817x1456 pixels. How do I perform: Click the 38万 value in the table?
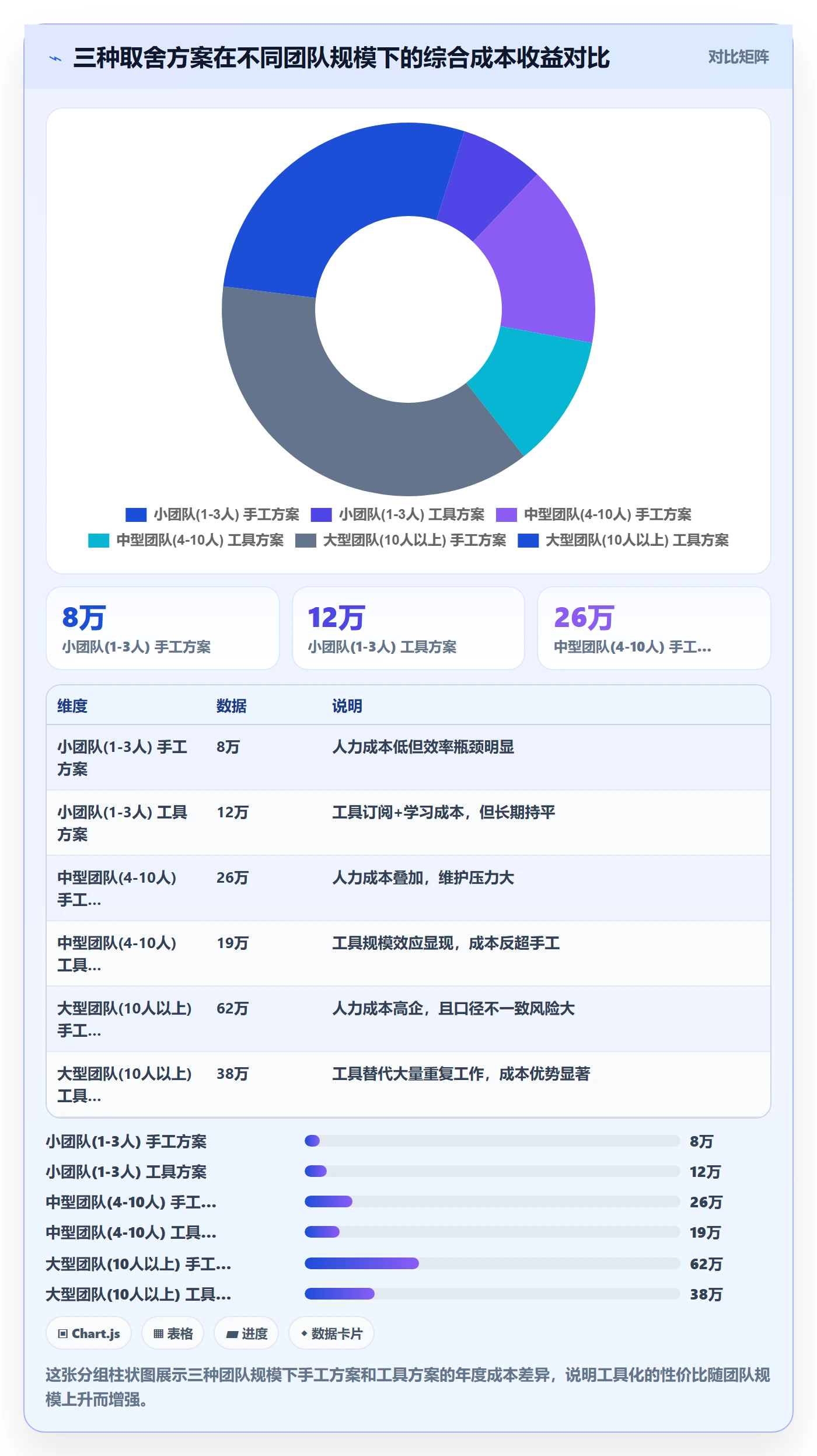coord(232,1074)
